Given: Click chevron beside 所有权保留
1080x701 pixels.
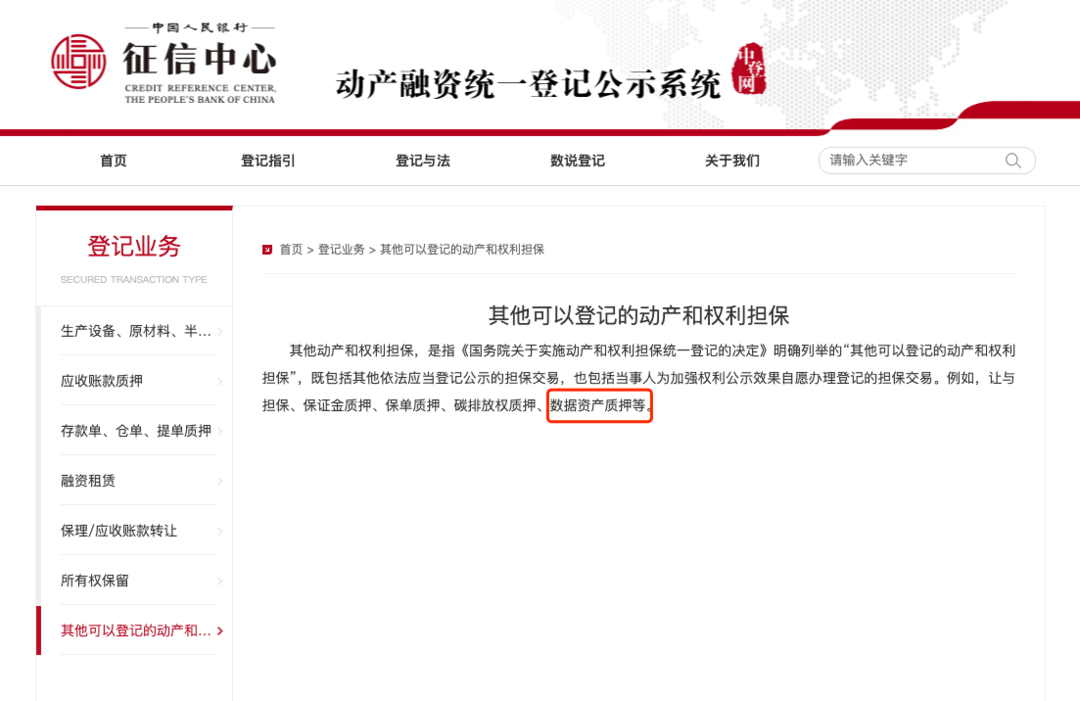Looking at the screenshot, I should coord(220,580).
